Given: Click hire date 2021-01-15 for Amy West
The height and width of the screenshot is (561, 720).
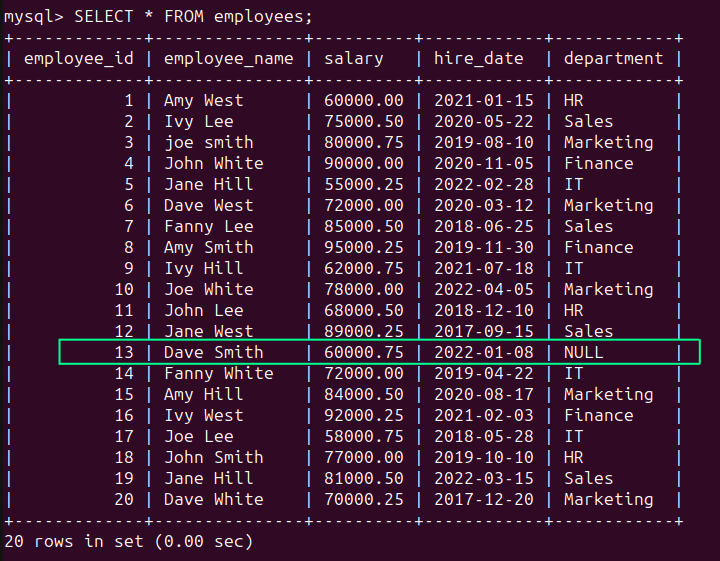Looking at the screenshot, I should point(483,100).
